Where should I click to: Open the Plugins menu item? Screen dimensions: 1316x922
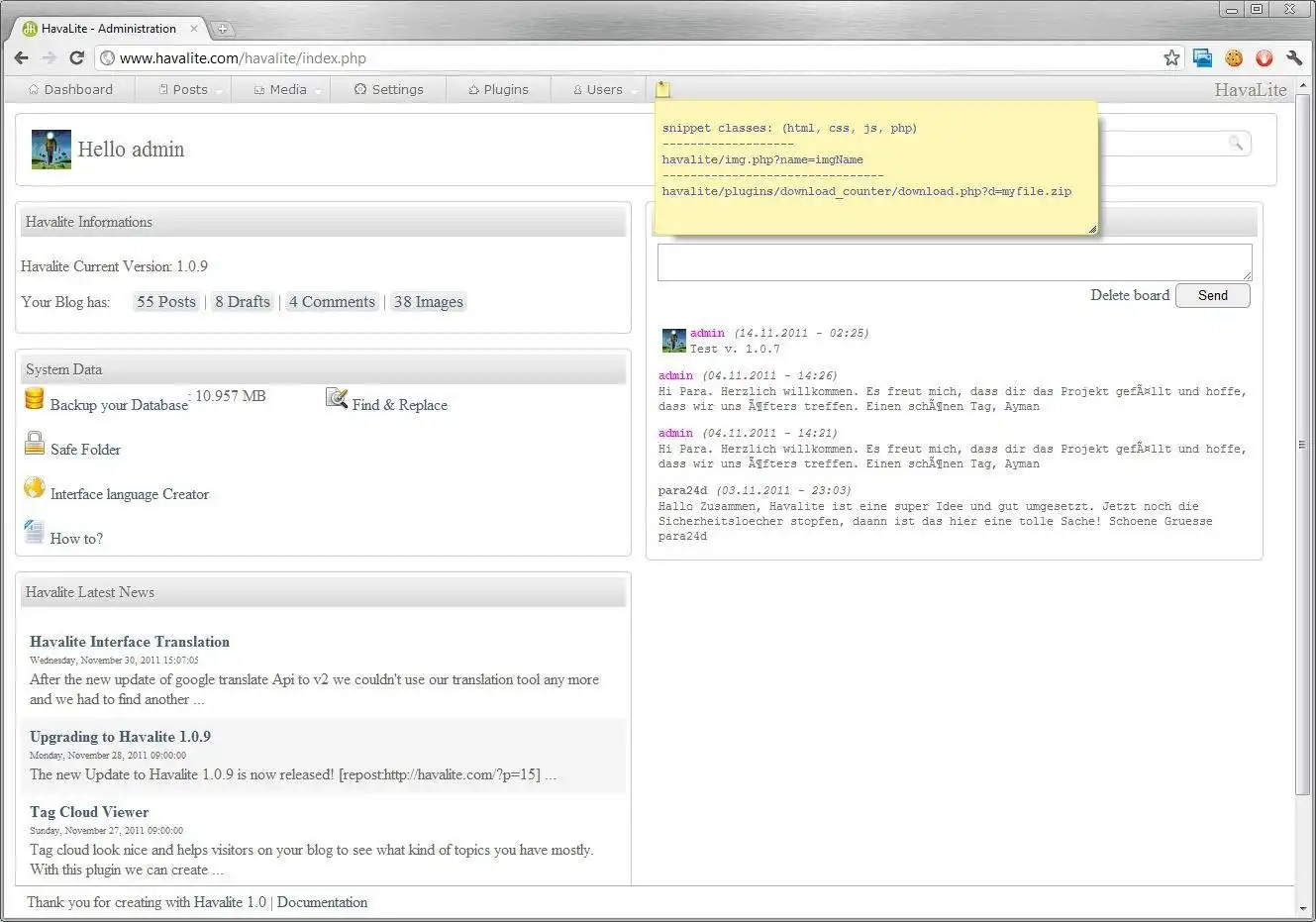(498, 89)
